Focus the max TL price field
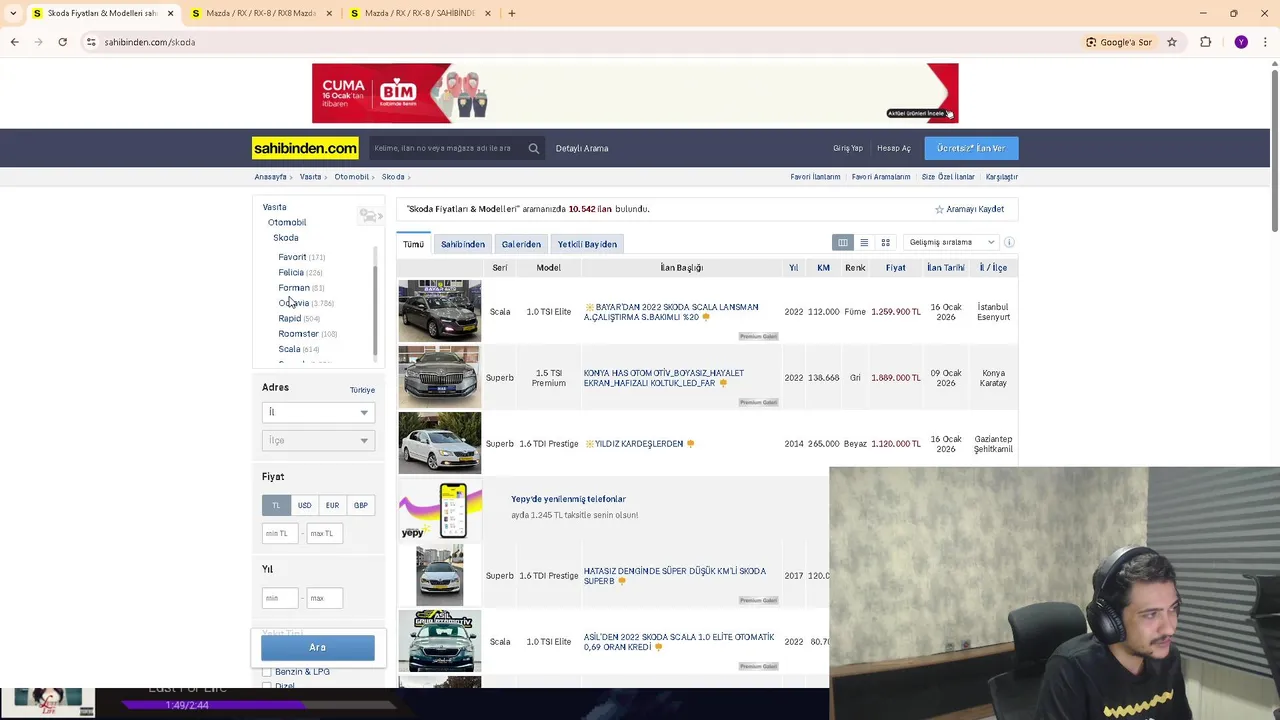This screenshot has height=720, width=1280. click(x=324, y=533)
